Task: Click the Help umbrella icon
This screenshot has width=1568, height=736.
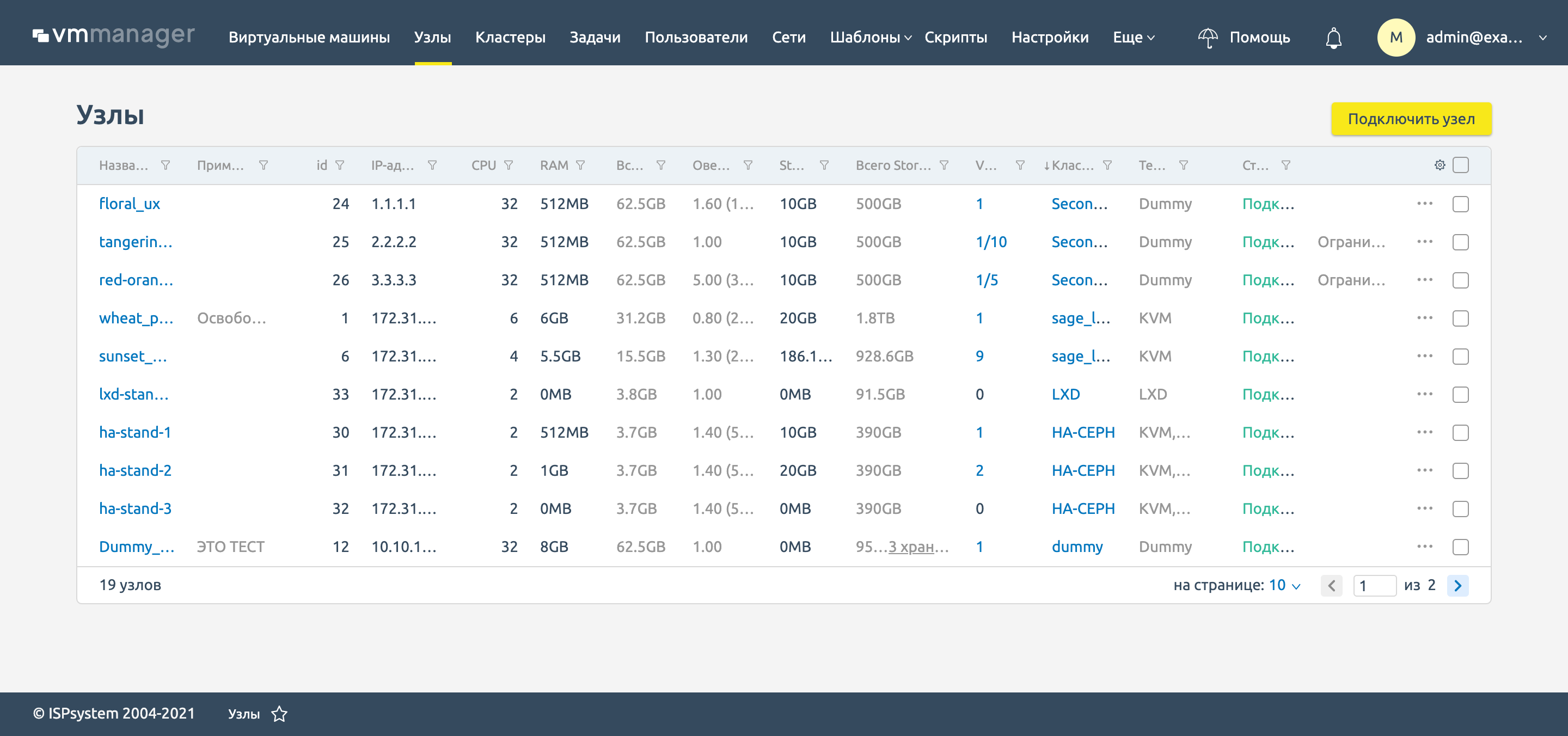Action: pos(1208,38)
